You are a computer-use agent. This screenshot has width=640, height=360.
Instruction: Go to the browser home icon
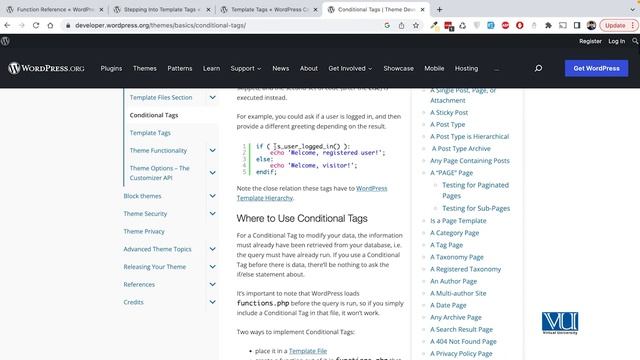click(50, 25)
